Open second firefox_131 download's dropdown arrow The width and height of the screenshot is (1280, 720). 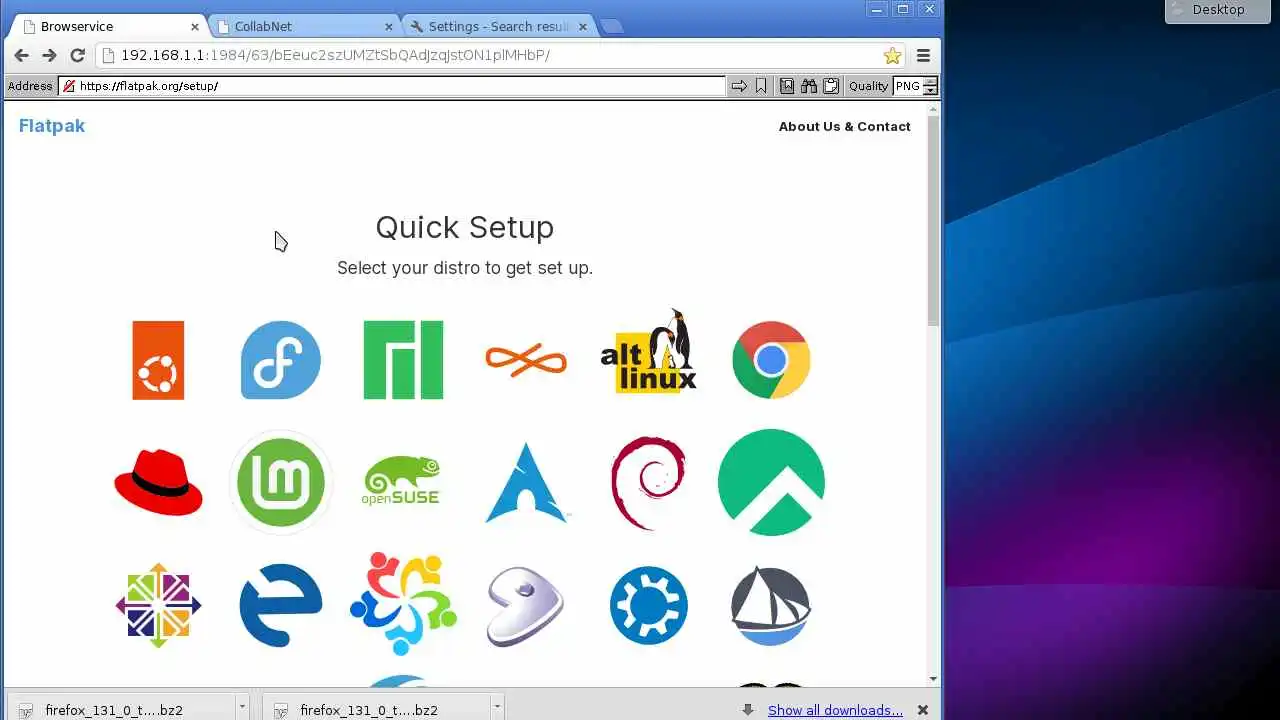497,706
